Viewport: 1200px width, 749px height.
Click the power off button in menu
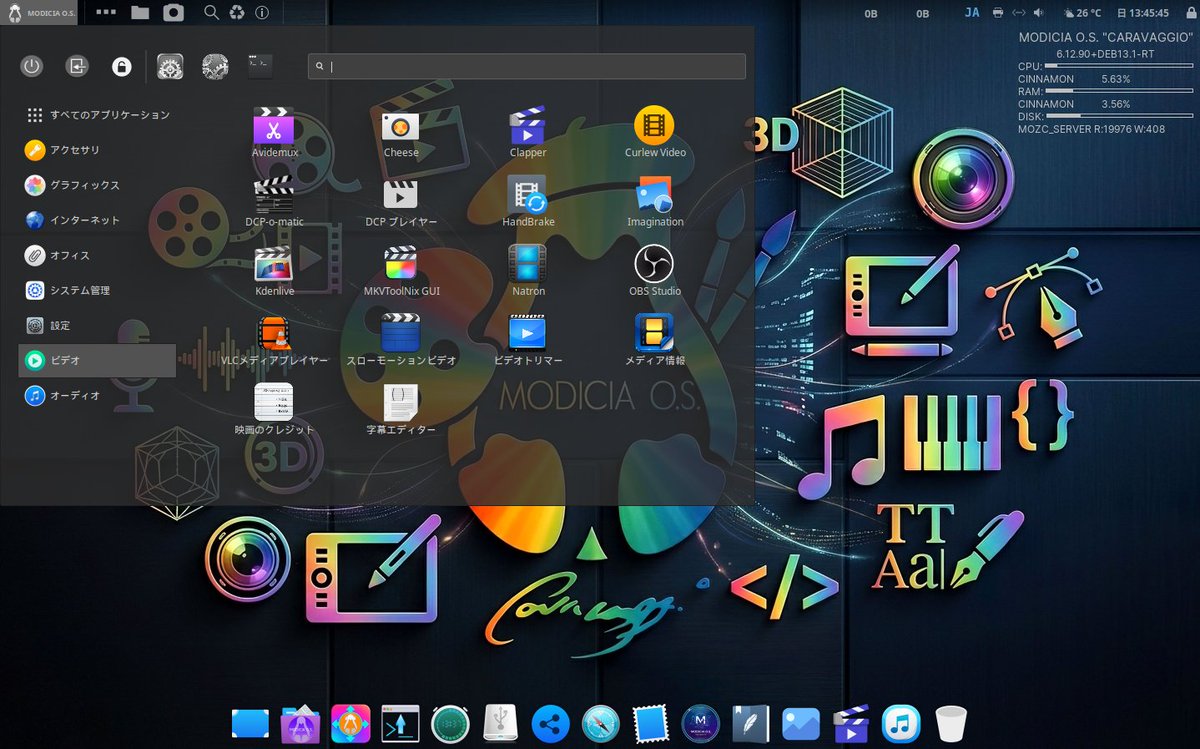point(32,67)
